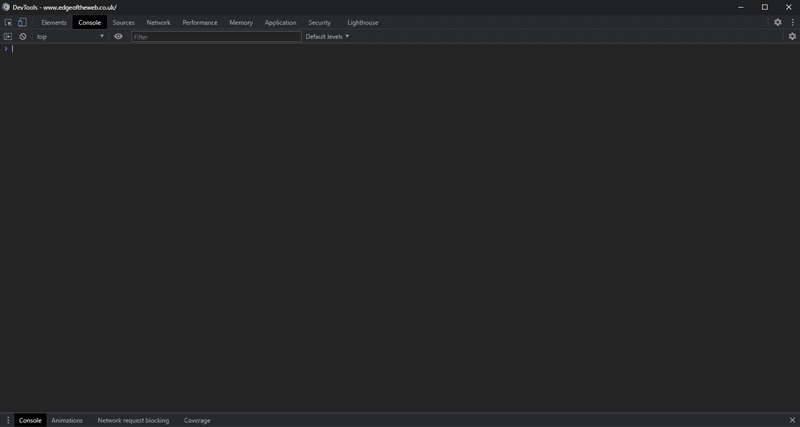This screenshot has width=800, height=427.
Task: Create a live expression with eye icon
Action: point(118,36)
